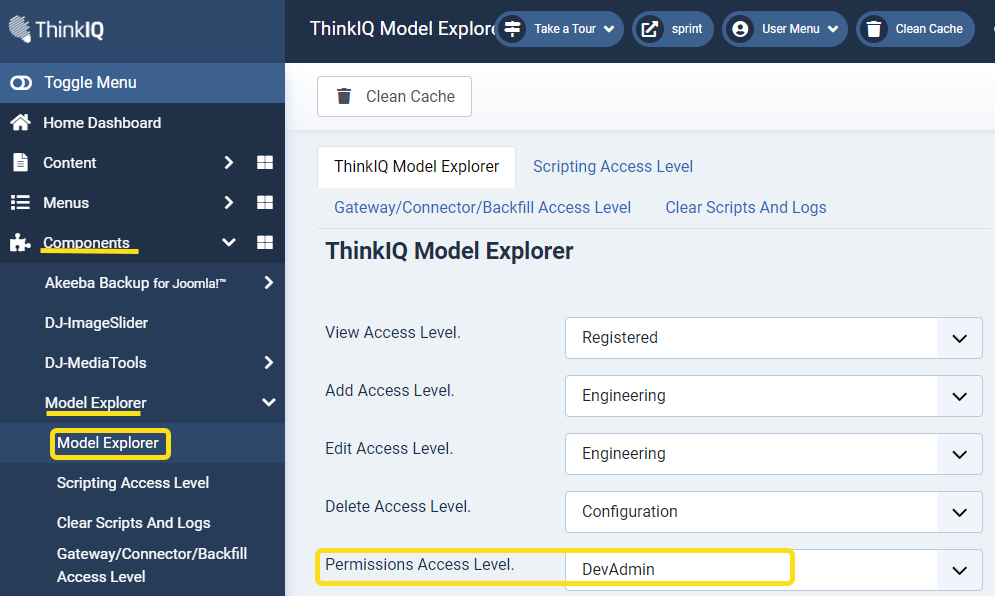The width and height of the screenshot is (995, 596).
Task: Open Gateway/Connector/Backfill Access Level in sidebar
Action: 152,565
